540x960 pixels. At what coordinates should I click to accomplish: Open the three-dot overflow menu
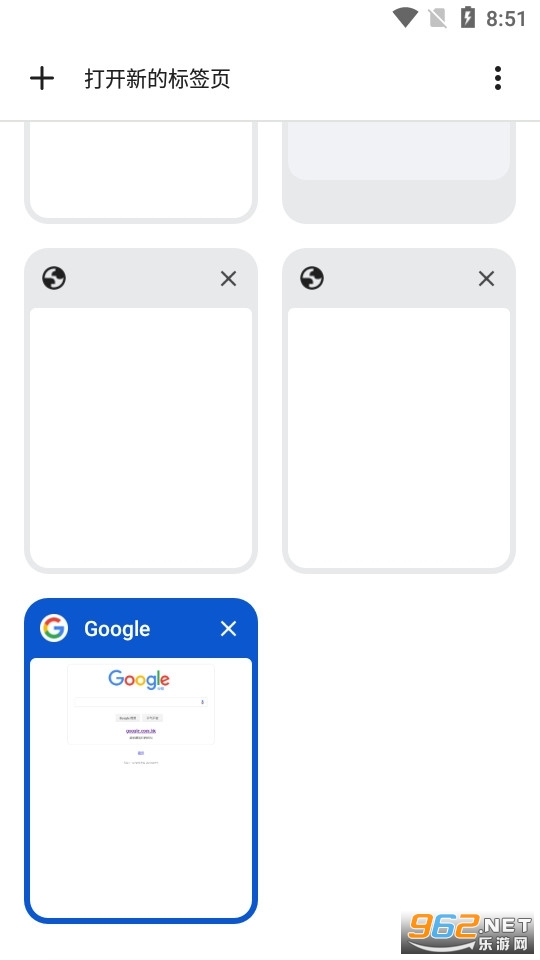point(498,78)
